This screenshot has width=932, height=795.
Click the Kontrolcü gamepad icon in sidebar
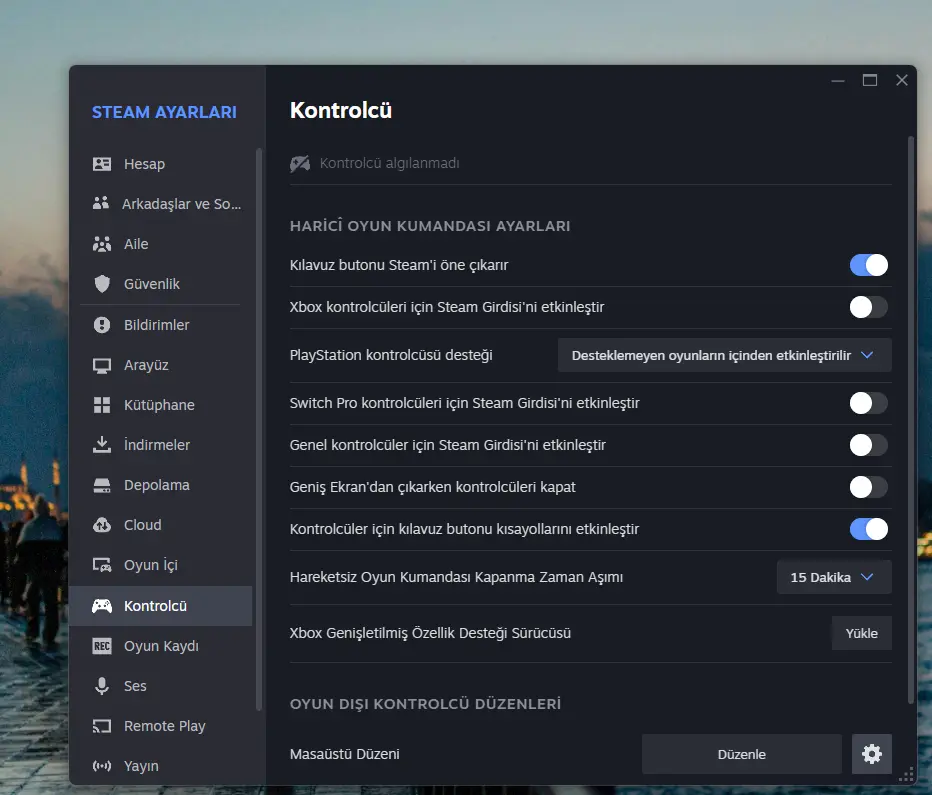click(102, 606)
